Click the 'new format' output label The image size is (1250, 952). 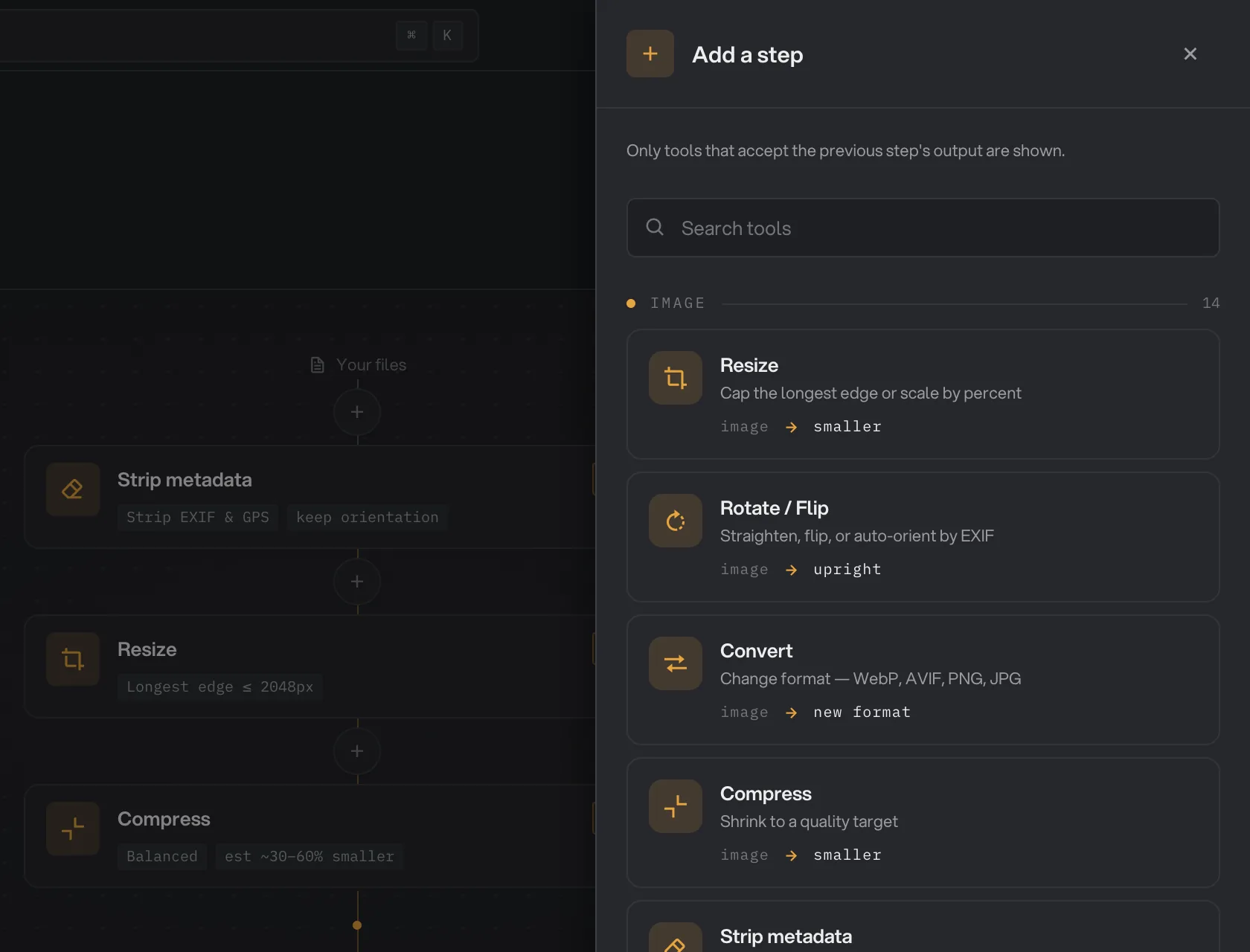coord(862,712)
